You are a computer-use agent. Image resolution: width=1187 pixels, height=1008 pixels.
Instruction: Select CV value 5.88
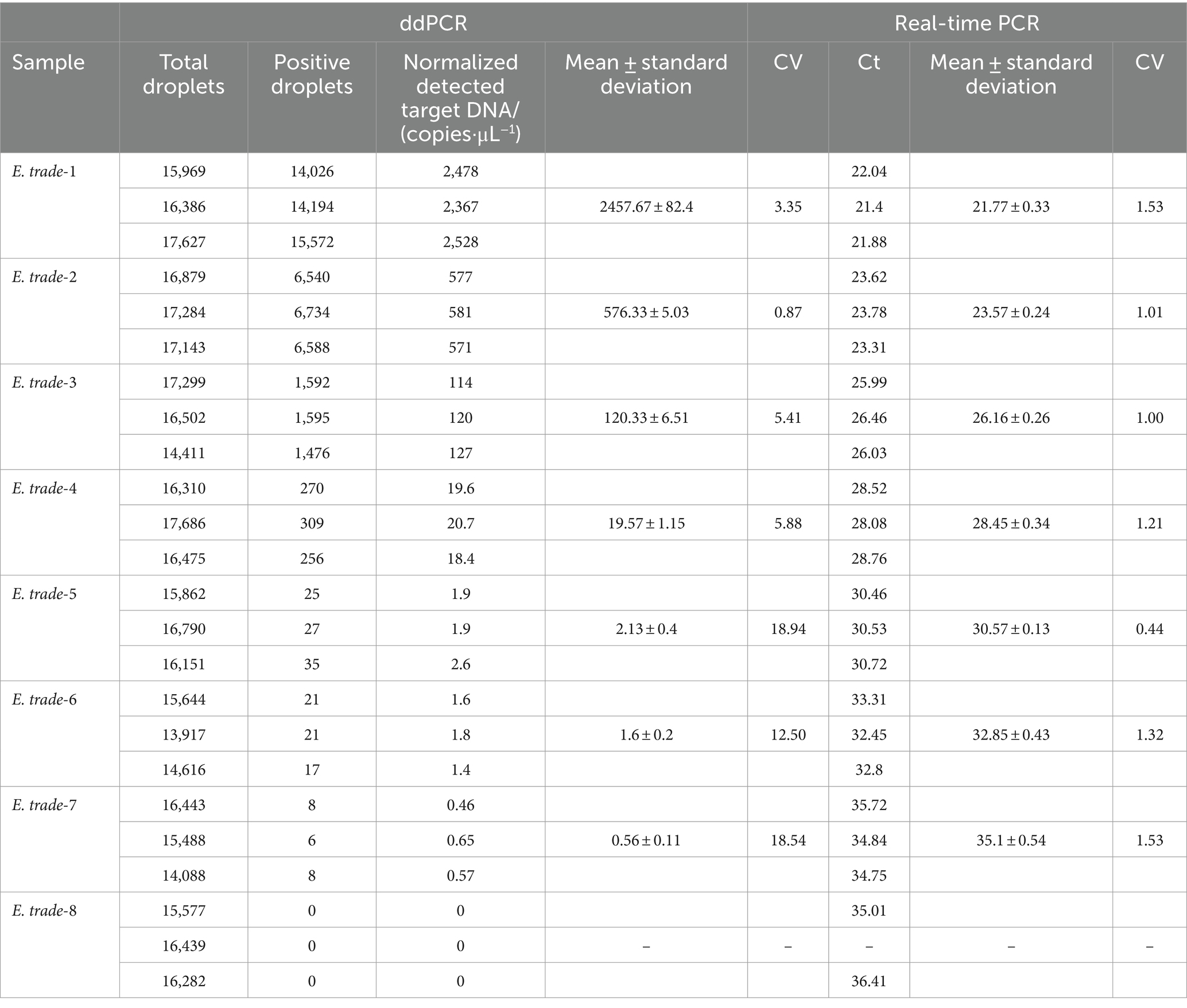tap(788, 523)
